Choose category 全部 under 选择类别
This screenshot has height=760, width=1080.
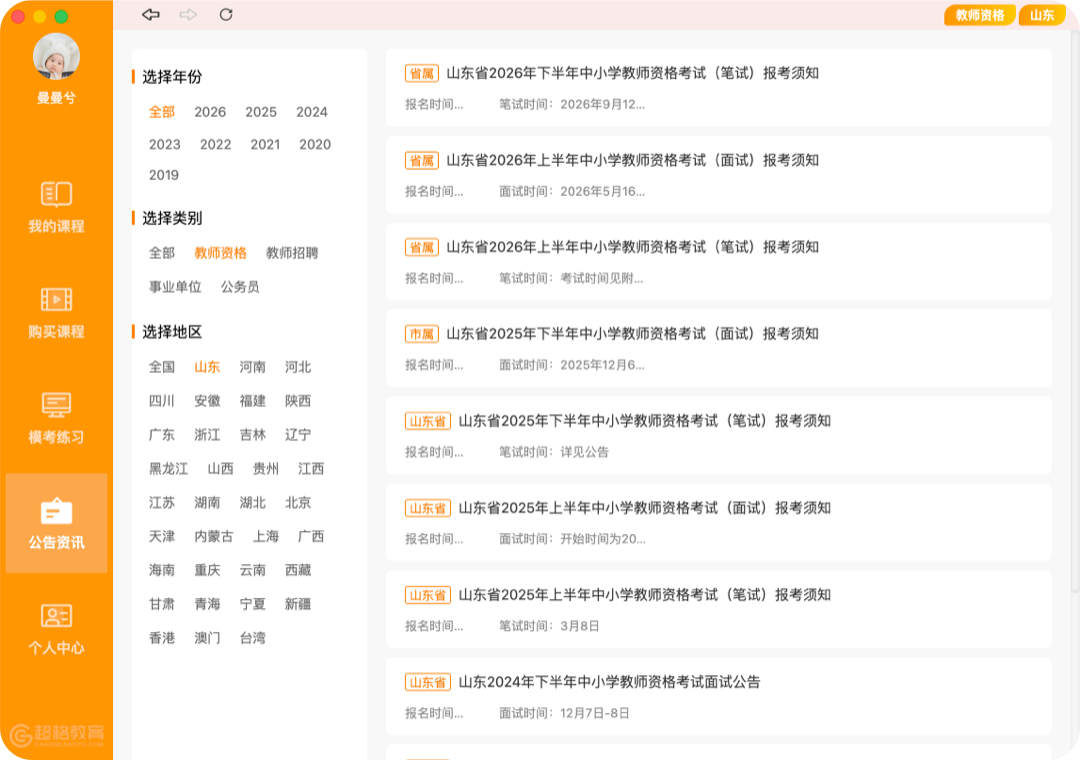click(162, 253)
